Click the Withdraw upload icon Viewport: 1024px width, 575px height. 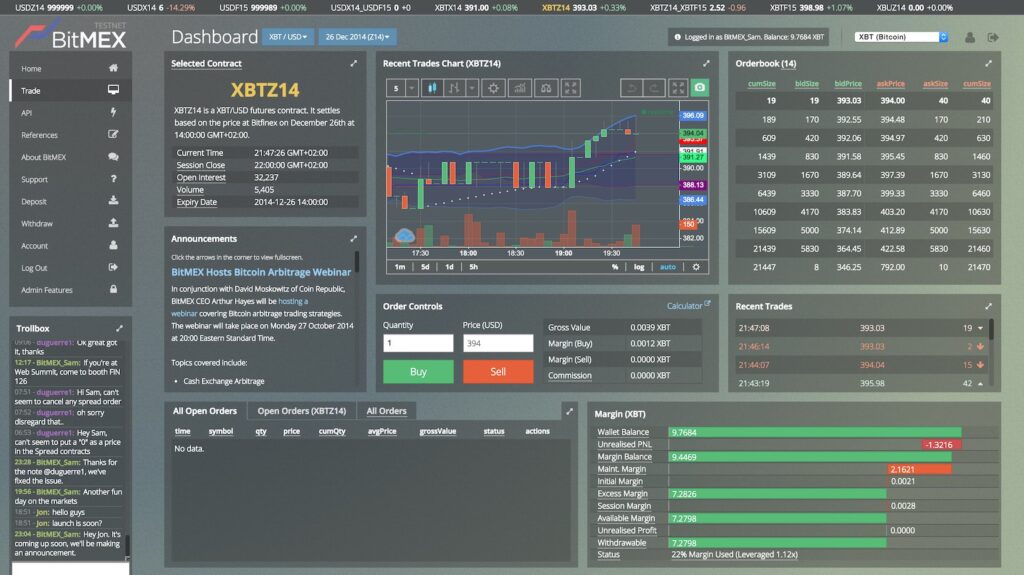(x=113, y=223)
